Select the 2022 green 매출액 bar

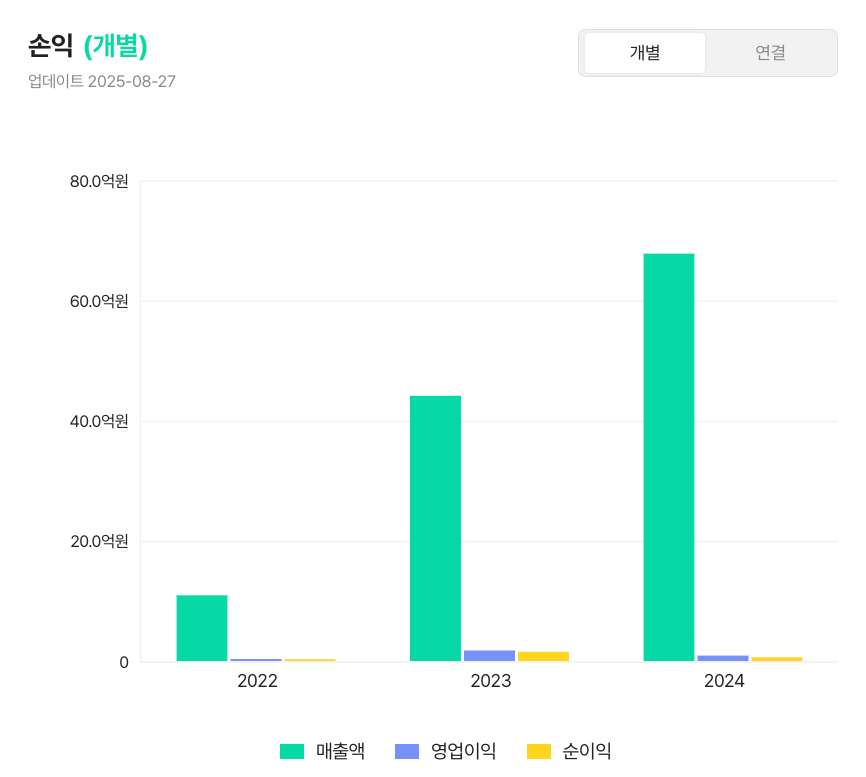click(x=202, y=628)
